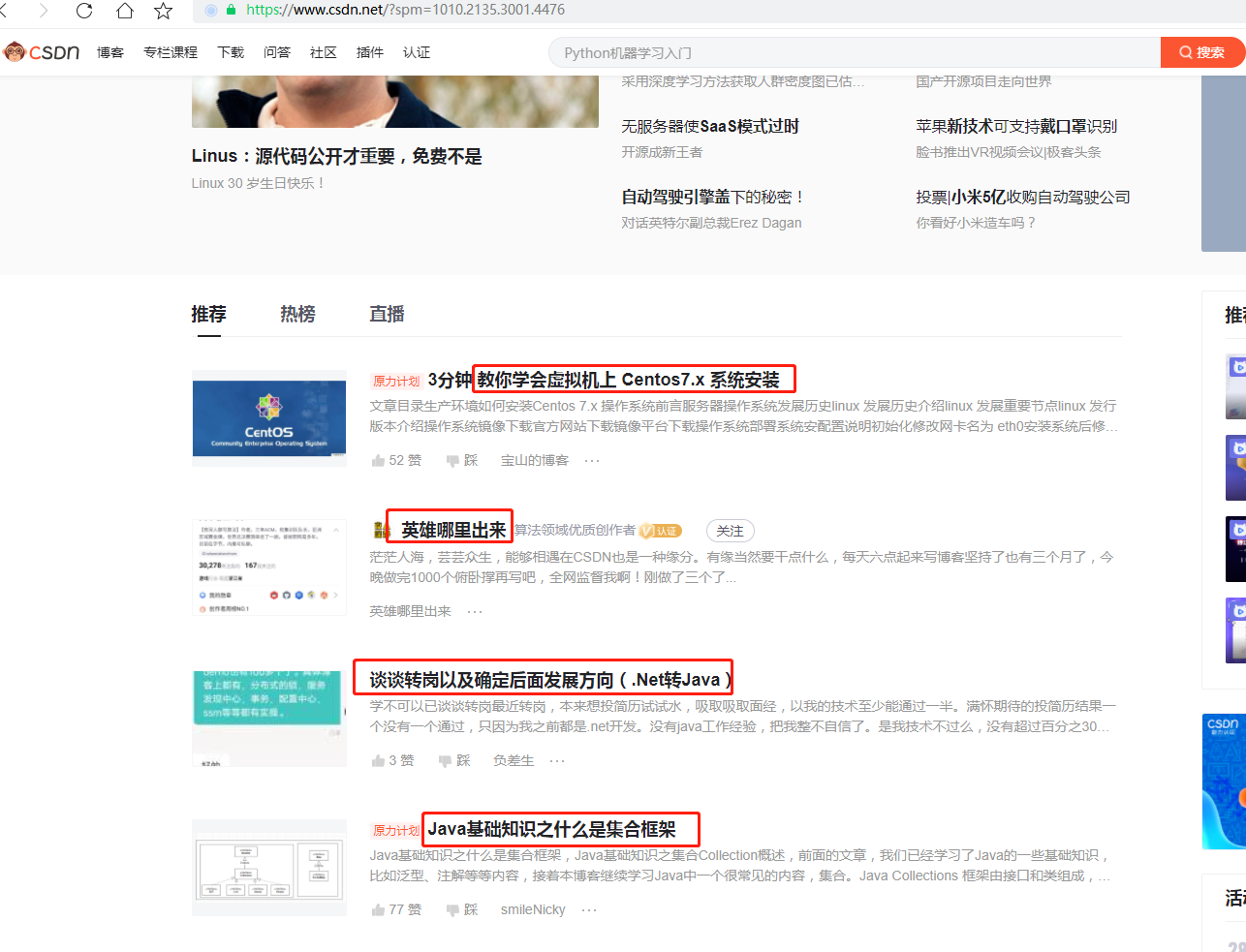This screenshot has height=952, width=1246.
Task: Toggle 关注 to follow 英雄哪里出来
Action: (730, 531)
